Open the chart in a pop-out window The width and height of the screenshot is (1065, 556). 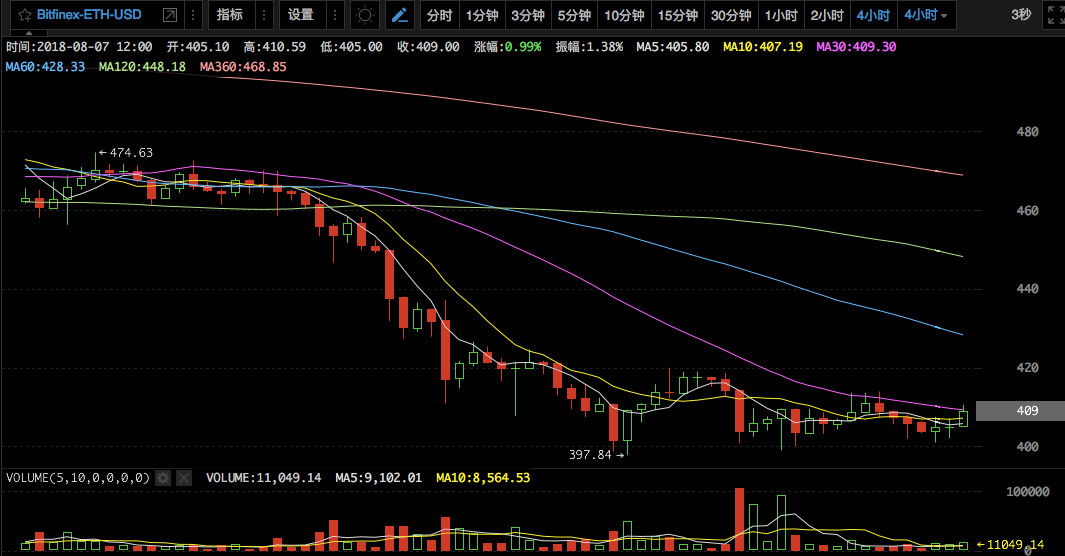(170, 15)
